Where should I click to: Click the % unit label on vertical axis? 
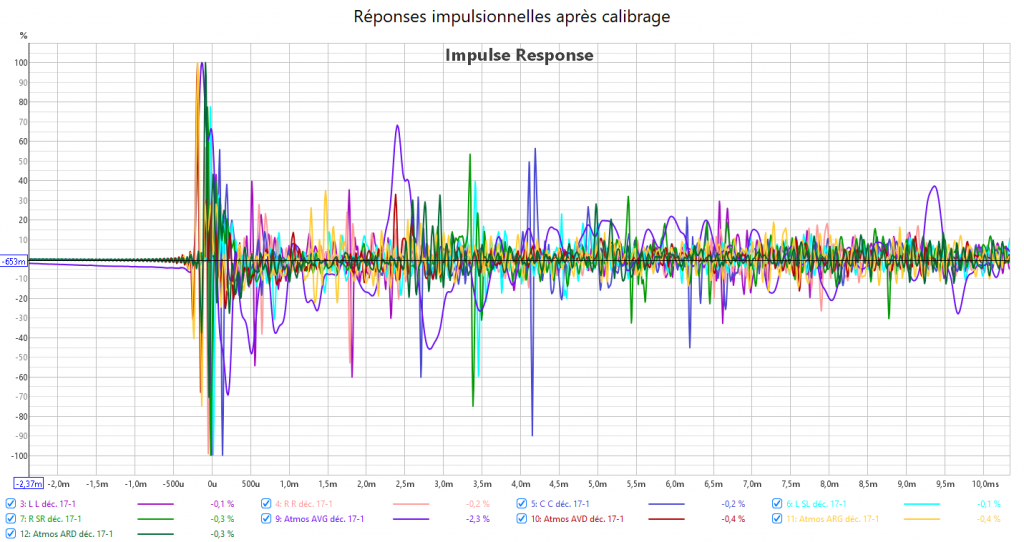pyautogui.click(x=24, y=36)
